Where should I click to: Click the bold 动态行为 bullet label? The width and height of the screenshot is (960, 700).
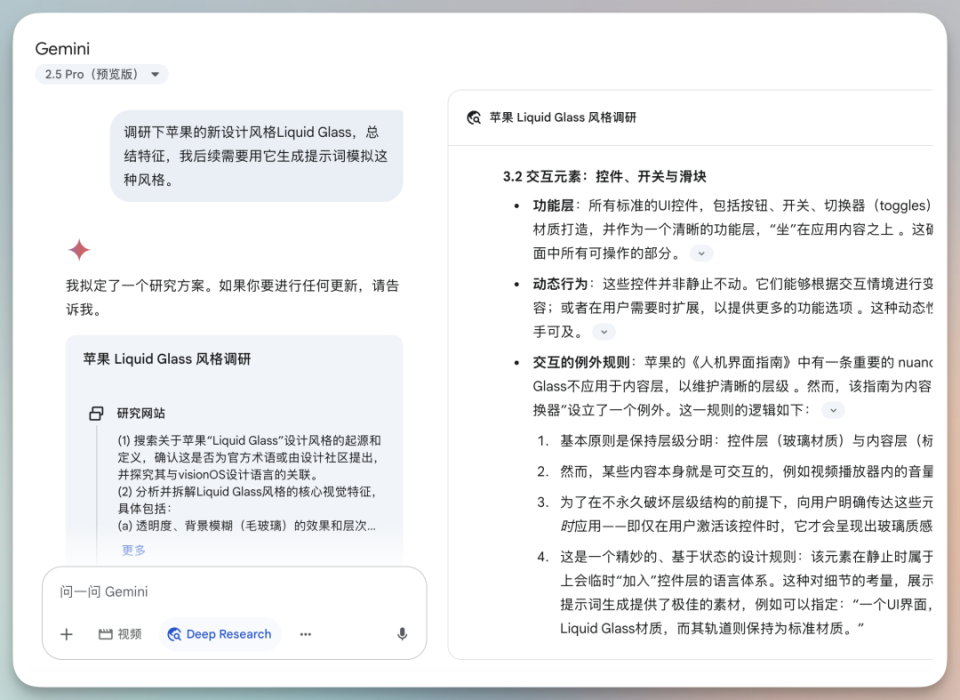(x=560, y=284)
